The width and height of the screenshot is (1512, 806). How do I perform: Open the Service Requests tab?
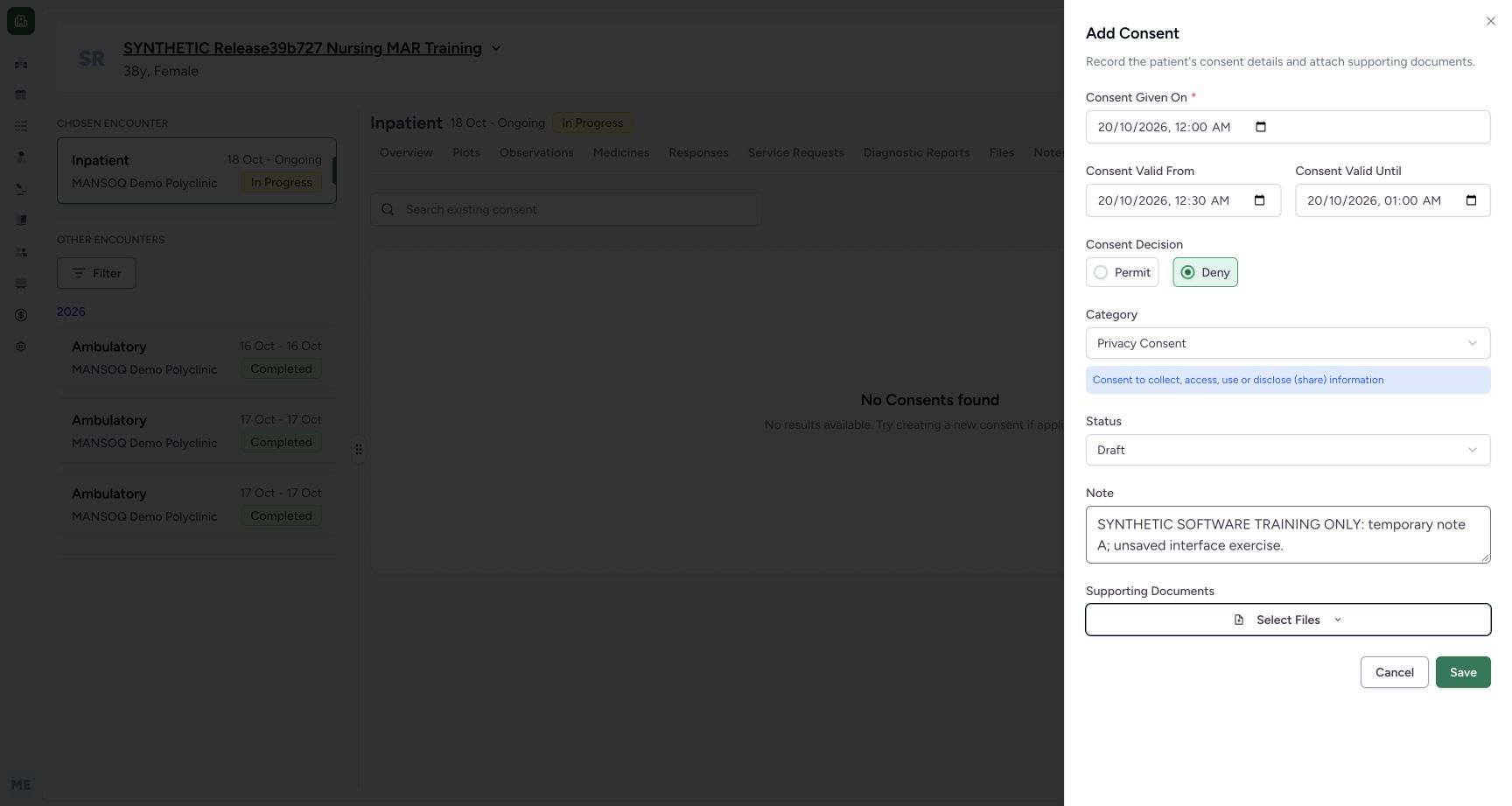click(796, 152)
